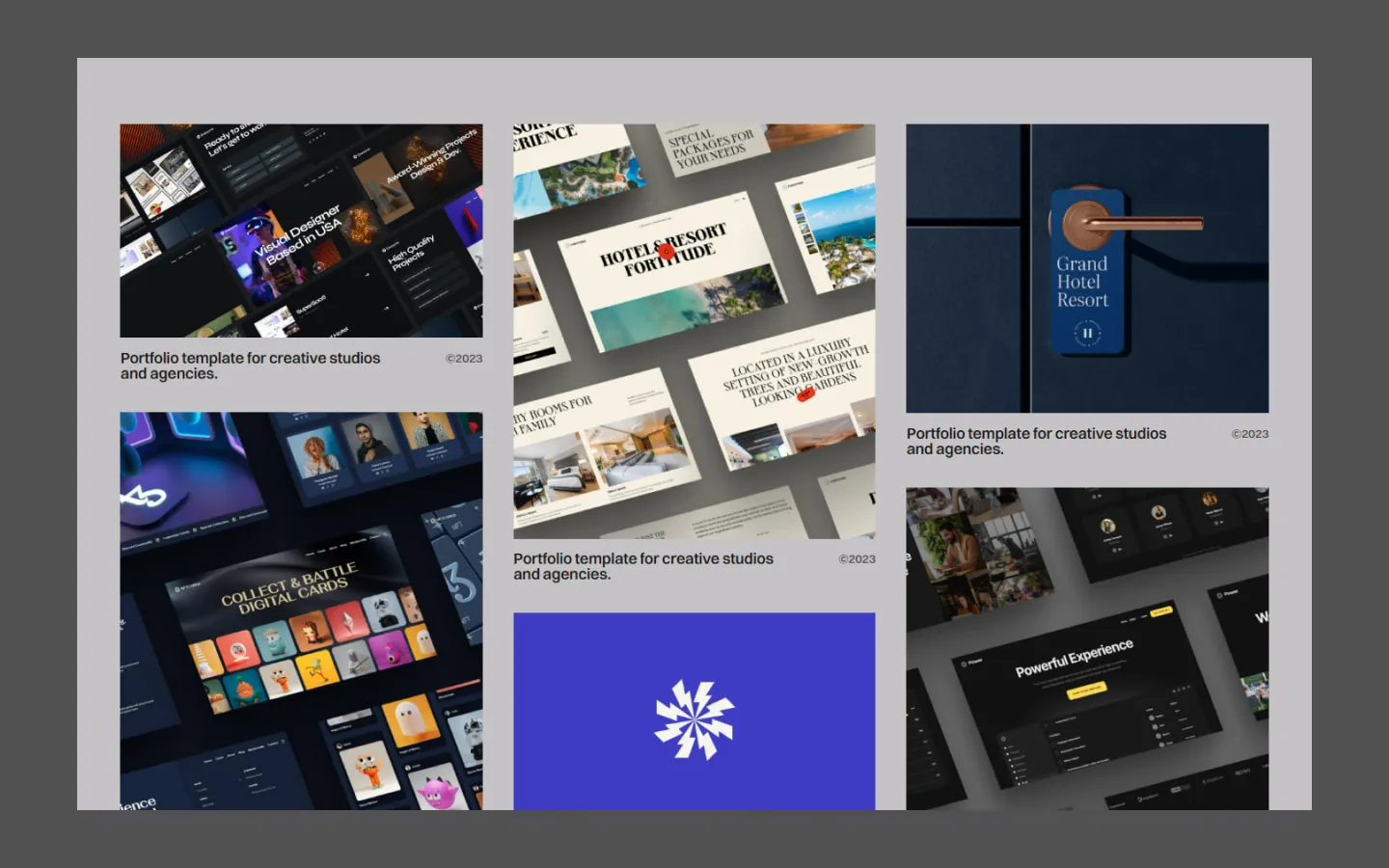Click the ©2023 label beside the door hanger caption

pyautogui.click(x=1249, y=434)
